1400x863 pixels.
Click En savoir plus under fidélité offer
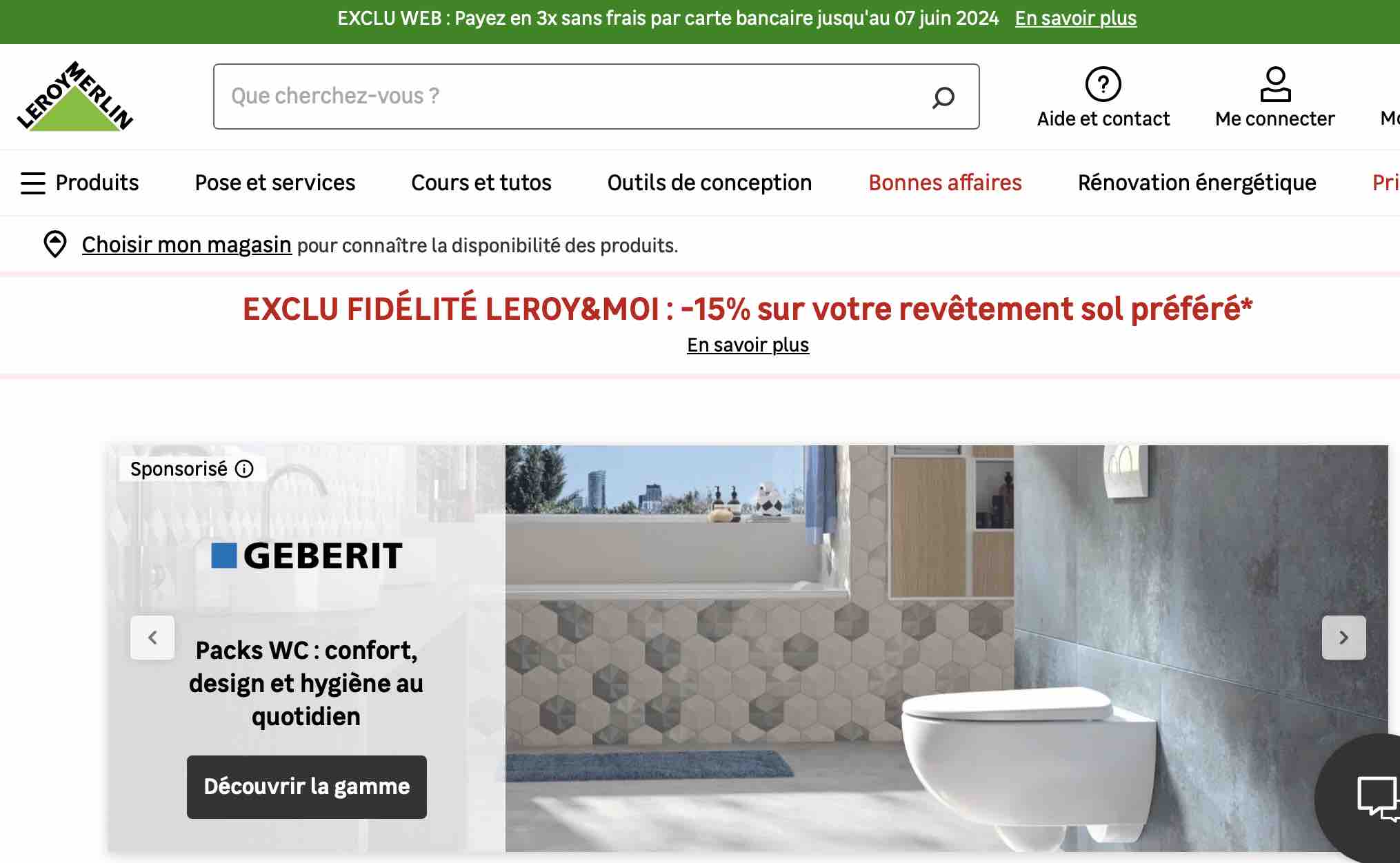[748, 345]
